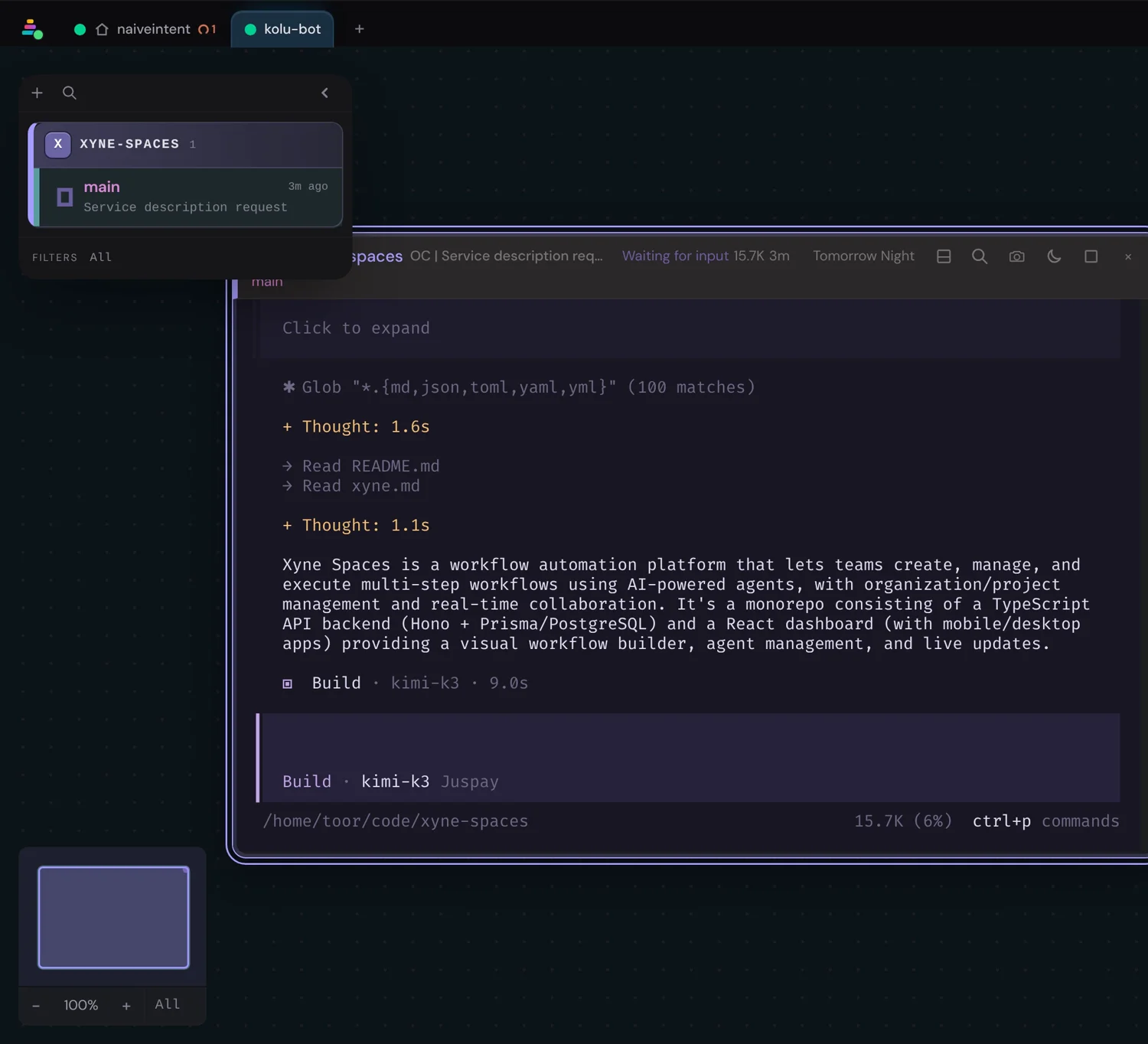1148x1044 pixels.
Task: Click All next to zoom controls
Action: point(168,1004)
